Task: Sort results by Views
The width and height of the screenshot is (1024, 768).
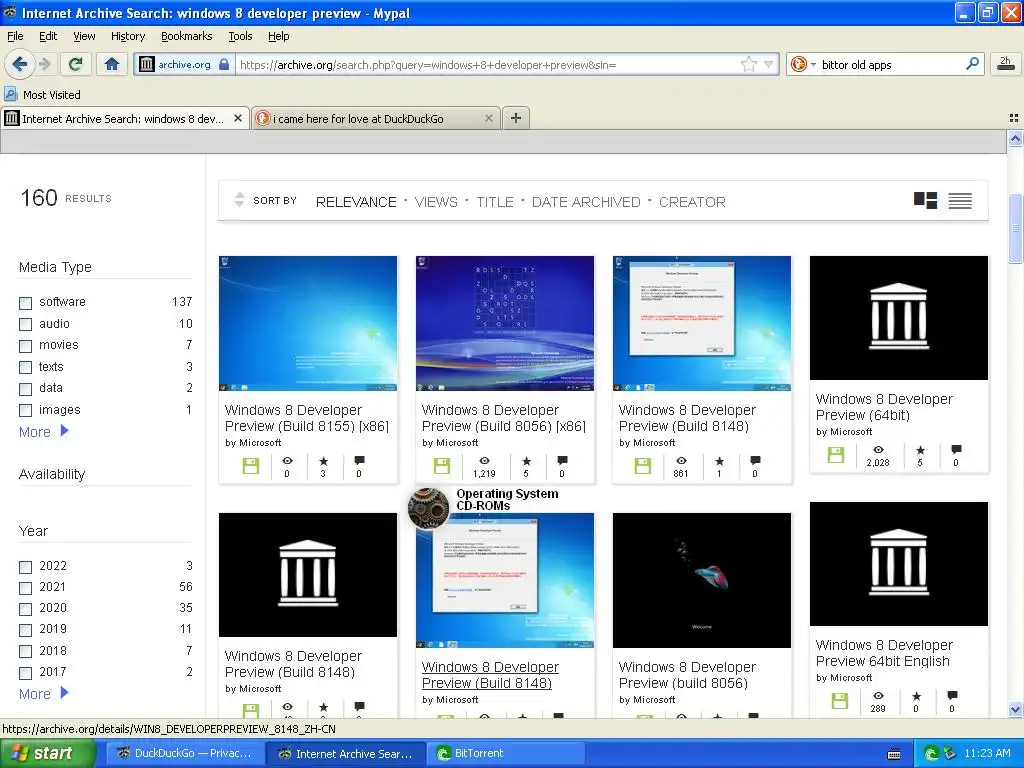Action: pyautogui.click(x=436, y=202)
